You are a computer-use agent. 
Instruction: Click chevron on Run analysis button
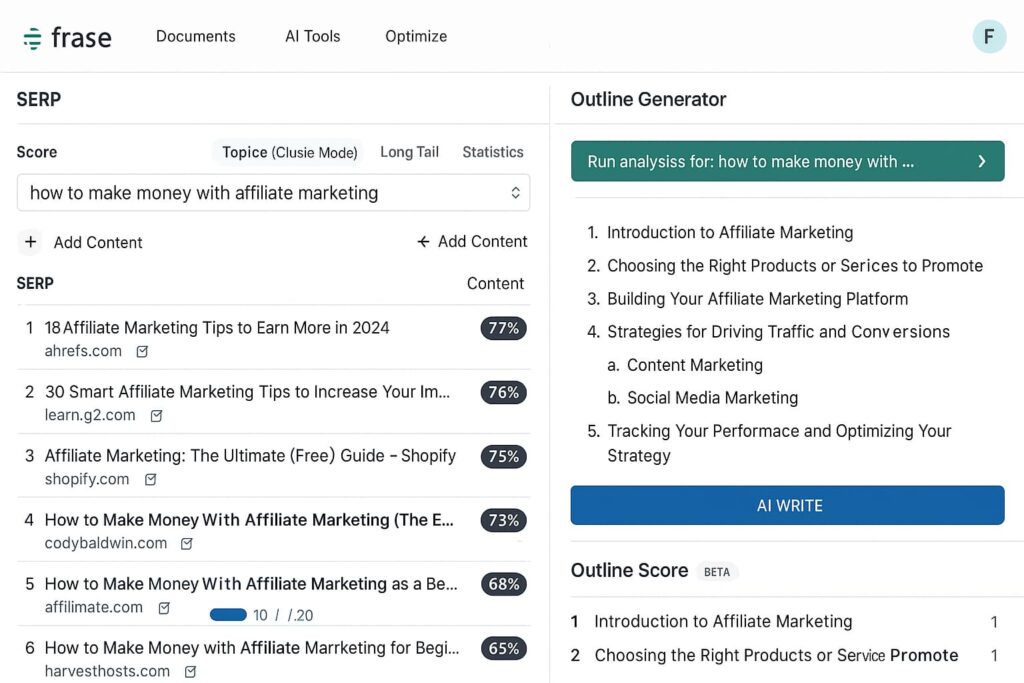(x=981, y=161)
